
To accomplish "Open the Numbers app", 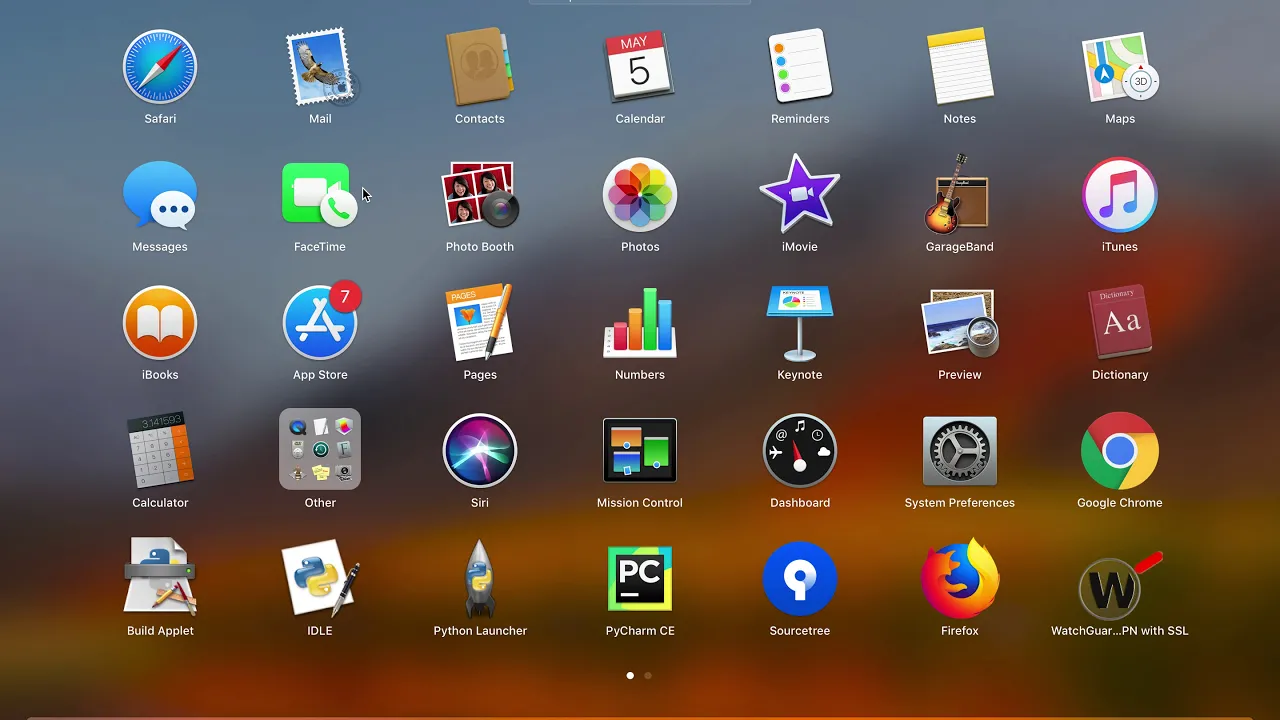I will click(x=640, y=323).
